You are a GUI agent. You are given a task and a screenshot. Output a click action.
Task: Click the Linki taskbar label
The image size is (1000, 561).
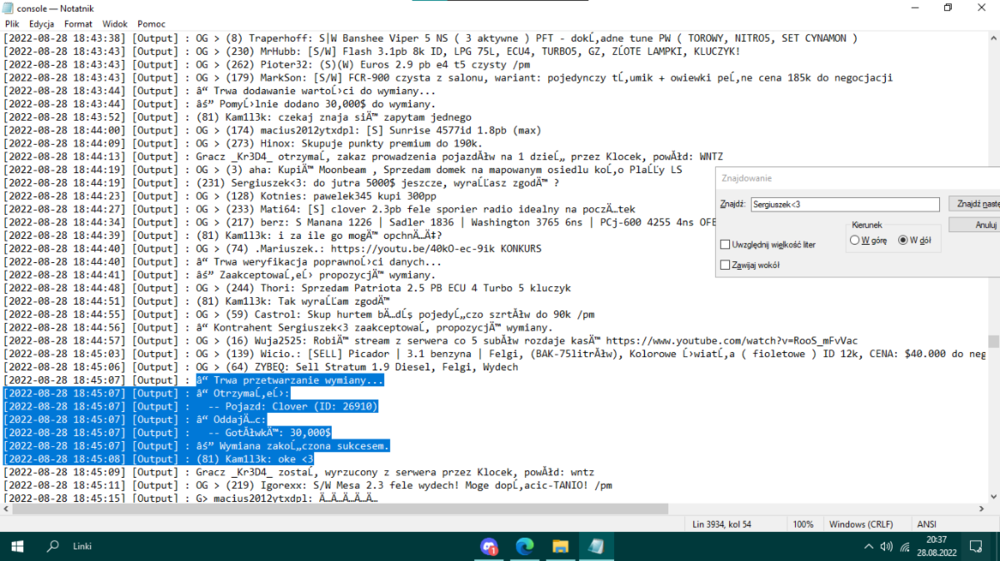(82, 546)
